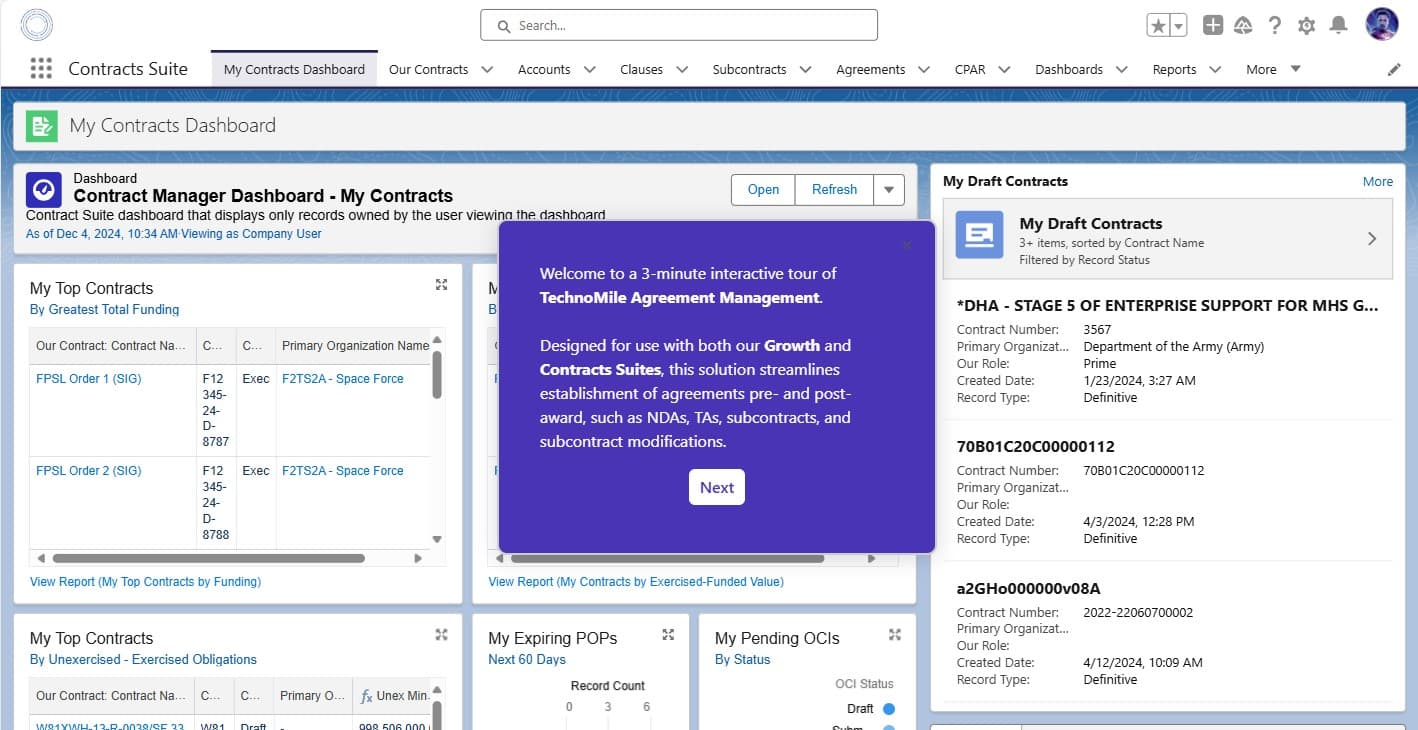Click into the global Search field
Viewport: 1418px width, 730px height.
(680, 25)
